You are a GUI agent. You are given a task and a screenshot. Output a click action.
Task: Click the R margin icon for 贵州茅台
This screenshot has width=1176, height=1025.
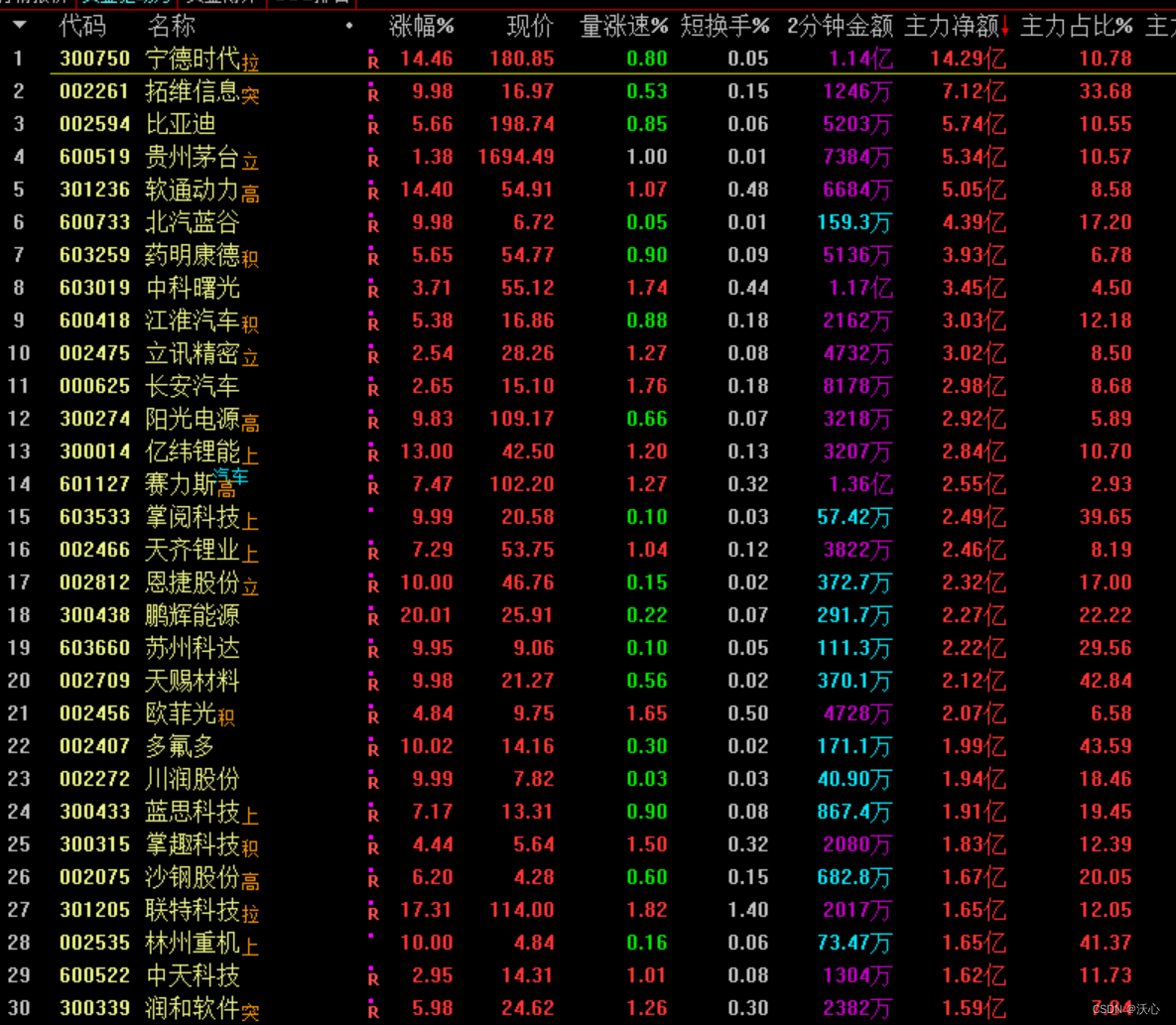point(373,159)
